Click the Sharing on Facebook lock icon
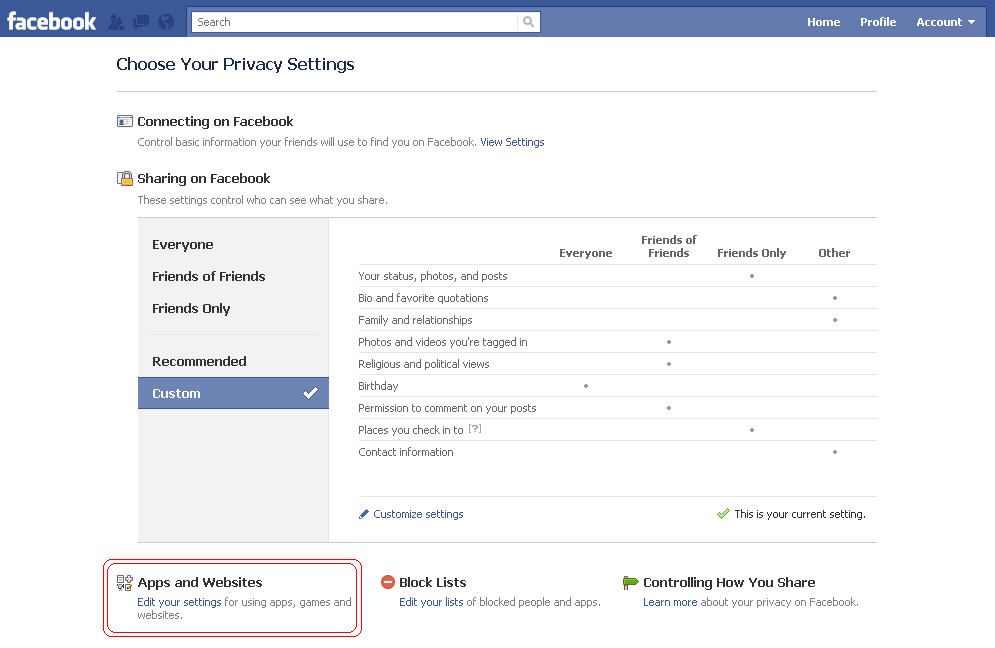 (125, 178)
